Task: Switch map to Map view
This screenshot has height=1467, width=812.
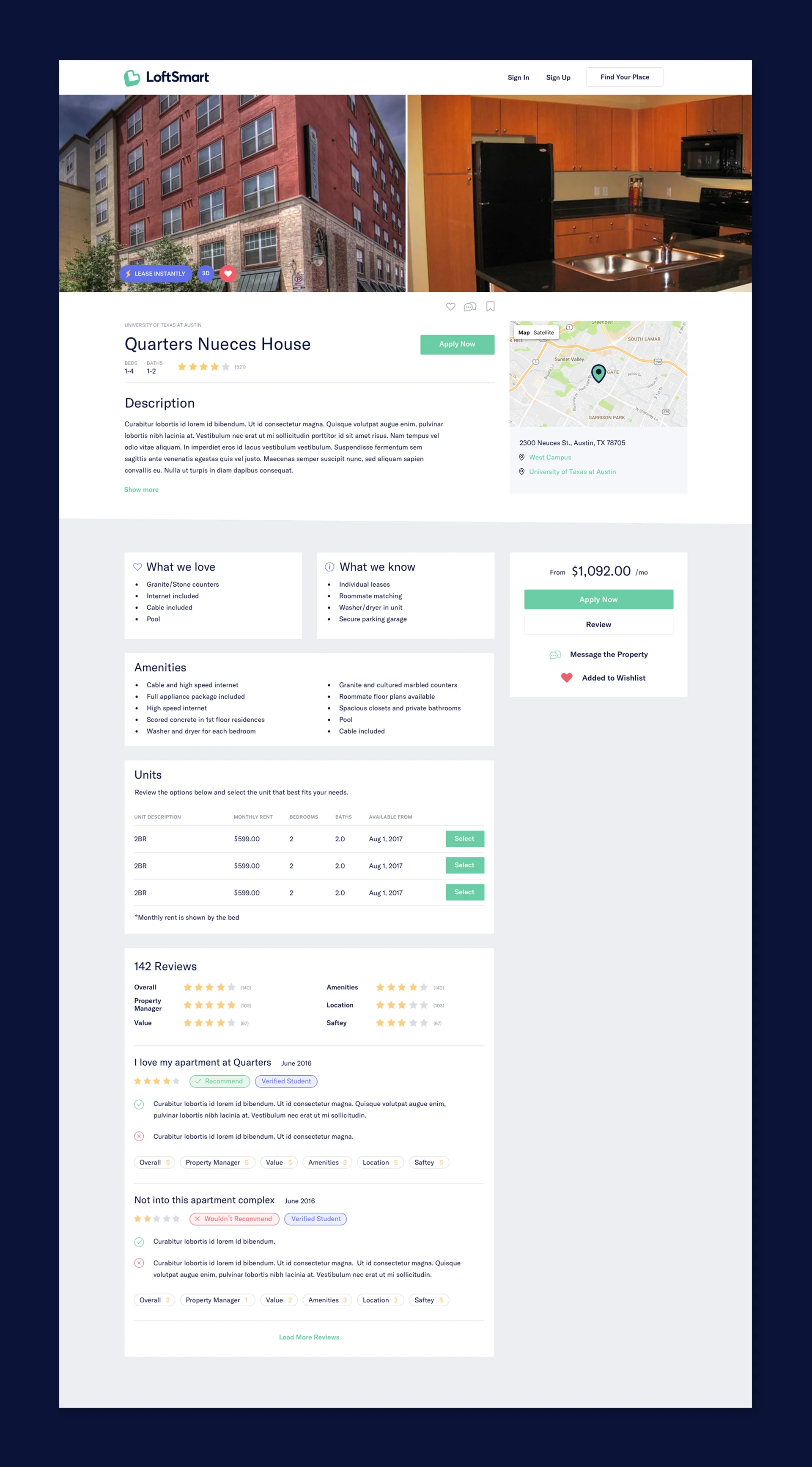Action: (524, 332)
